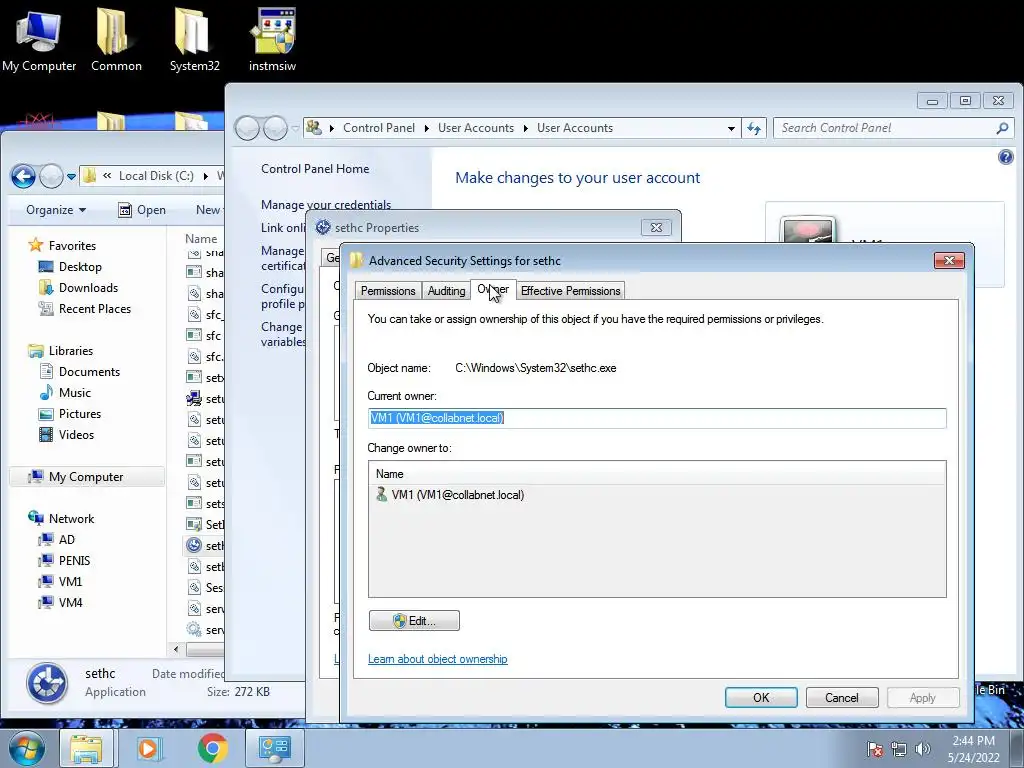Click the Edit button with shield
Viewport: 1024px width, 768px height.
[x=414, y=620]
